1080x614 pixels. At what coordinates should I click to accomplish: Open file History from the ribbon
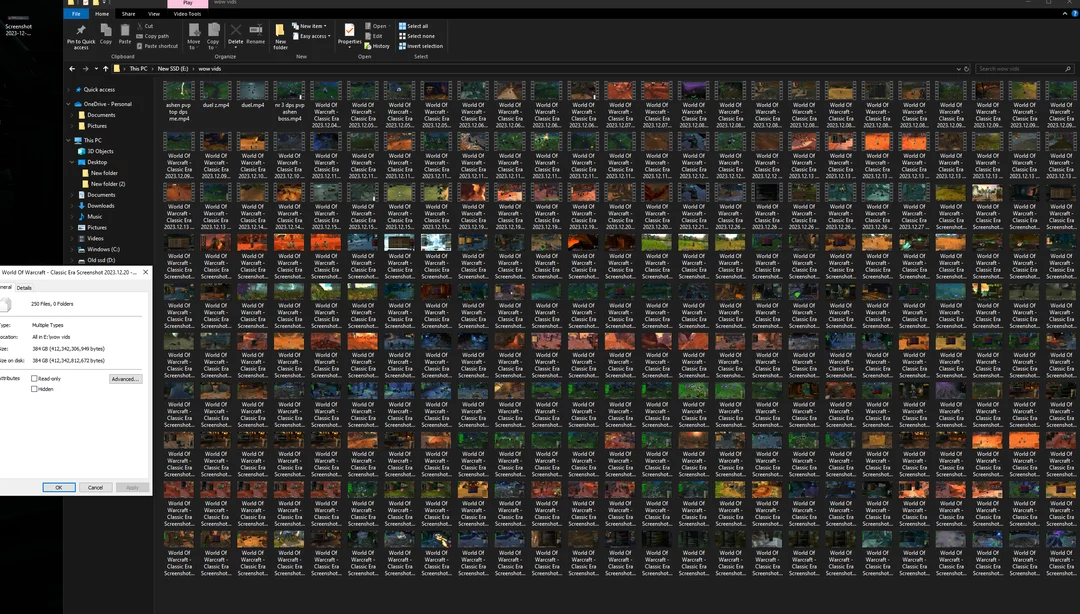tap(381, 46)
